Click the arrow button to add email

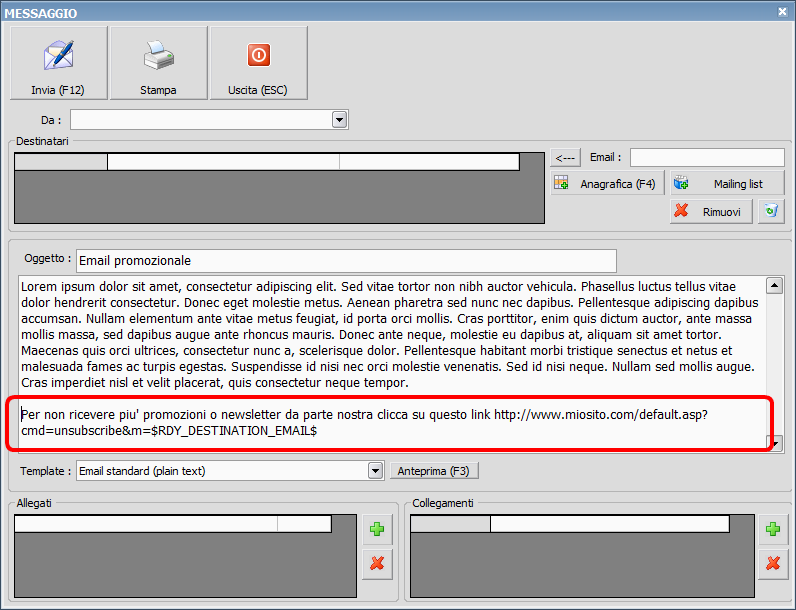click(565, 157)
